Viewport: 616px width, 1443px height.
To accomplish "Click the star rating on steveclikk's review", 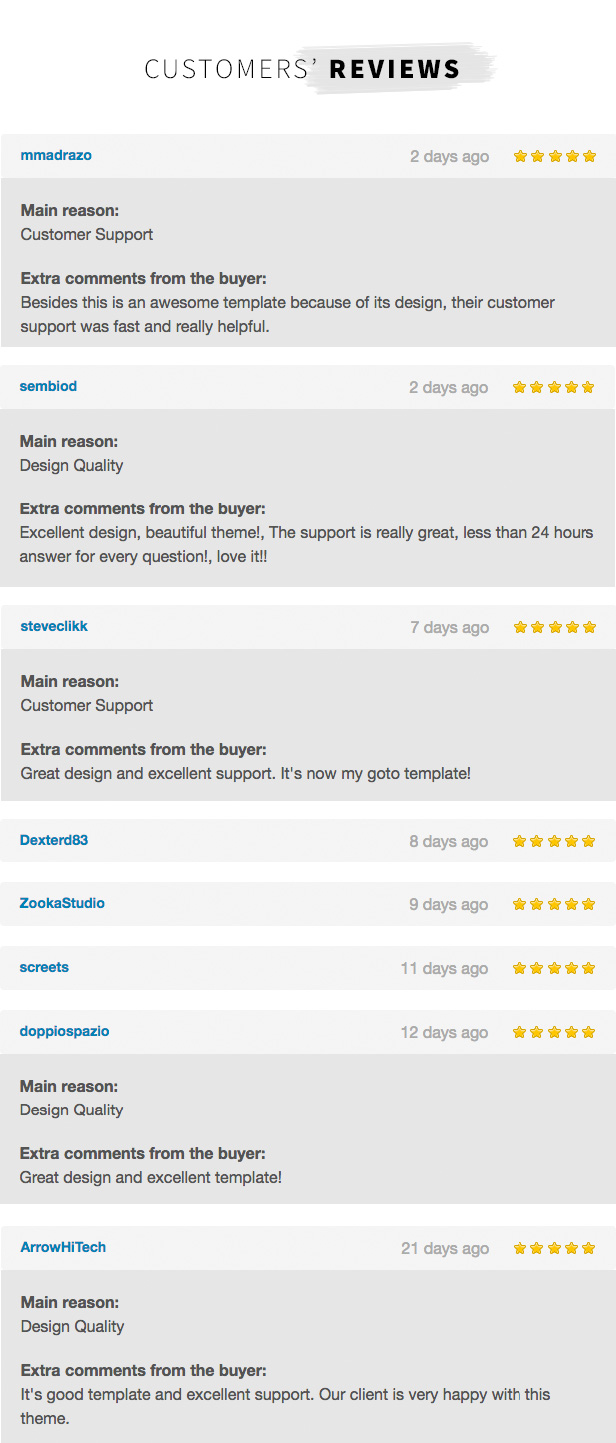I will point(554,627).
